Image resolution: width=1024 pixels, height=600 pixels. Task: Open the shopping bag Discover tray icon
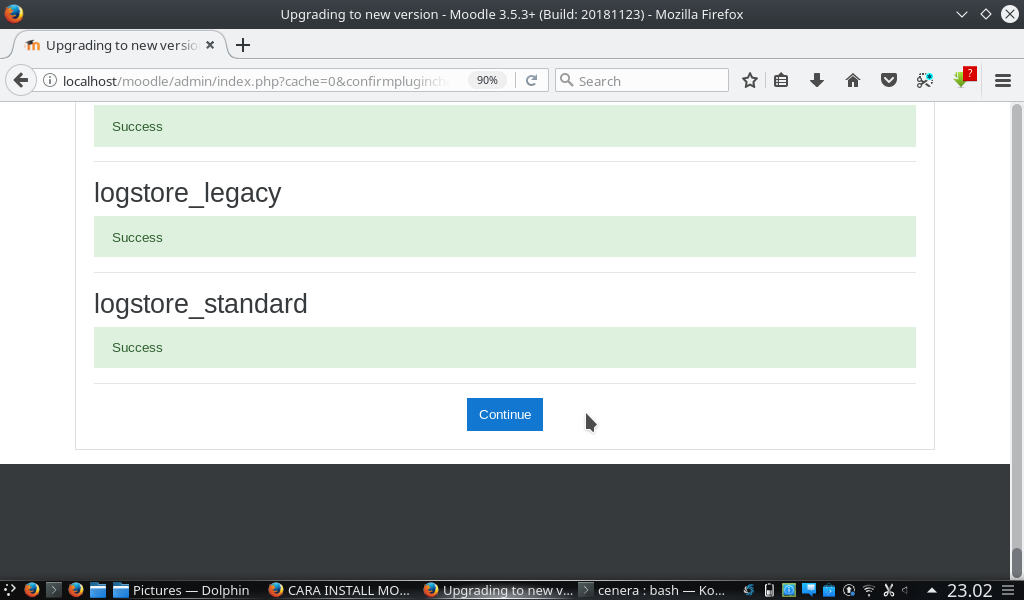(x=829, y=590)
